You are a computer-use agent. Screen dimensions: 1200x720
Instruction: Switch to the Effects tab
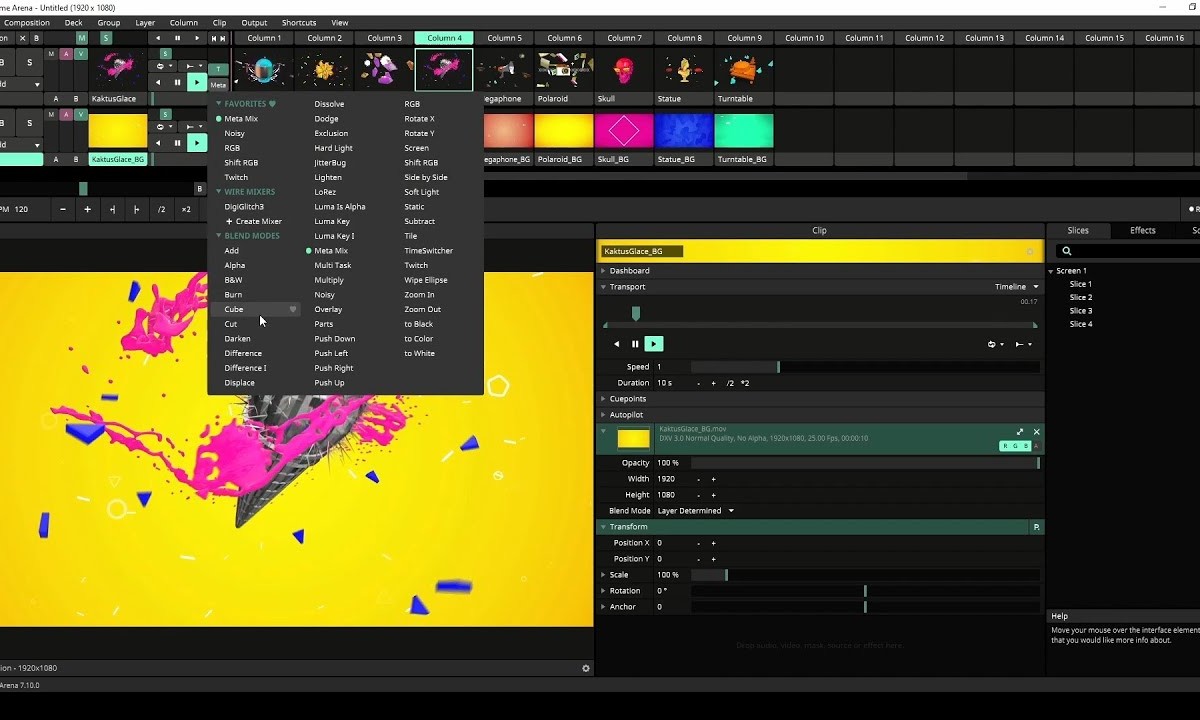(1142, 231)
